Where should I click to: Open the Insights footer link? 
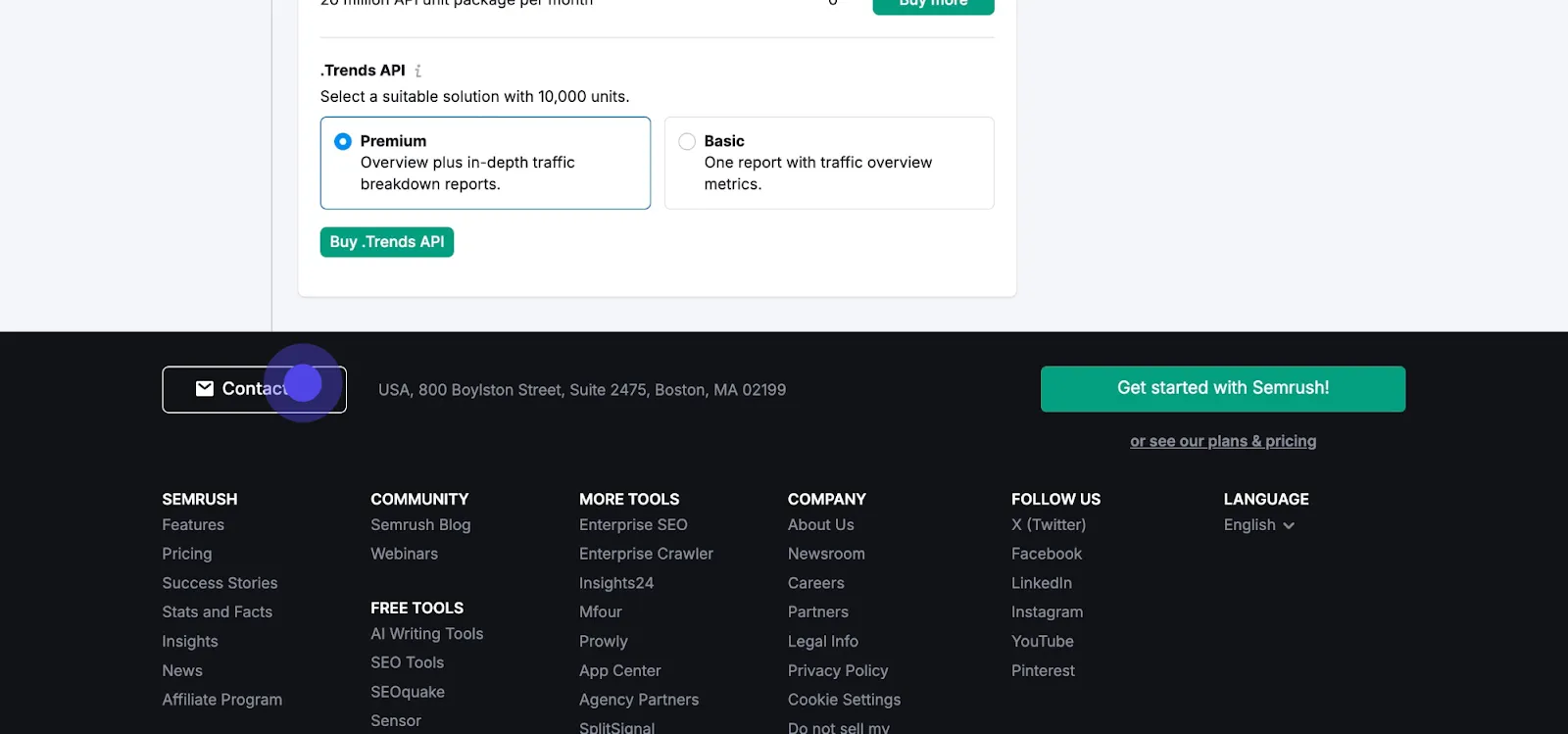point(190,641)
